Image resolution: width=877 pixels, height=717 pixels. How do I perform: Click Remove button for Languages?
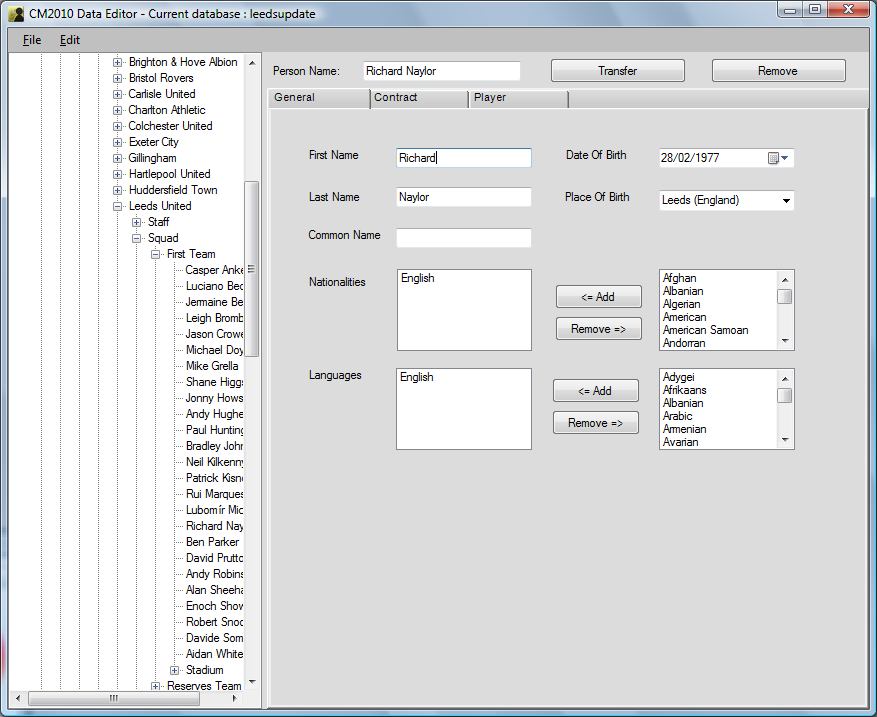coord(595,423)
